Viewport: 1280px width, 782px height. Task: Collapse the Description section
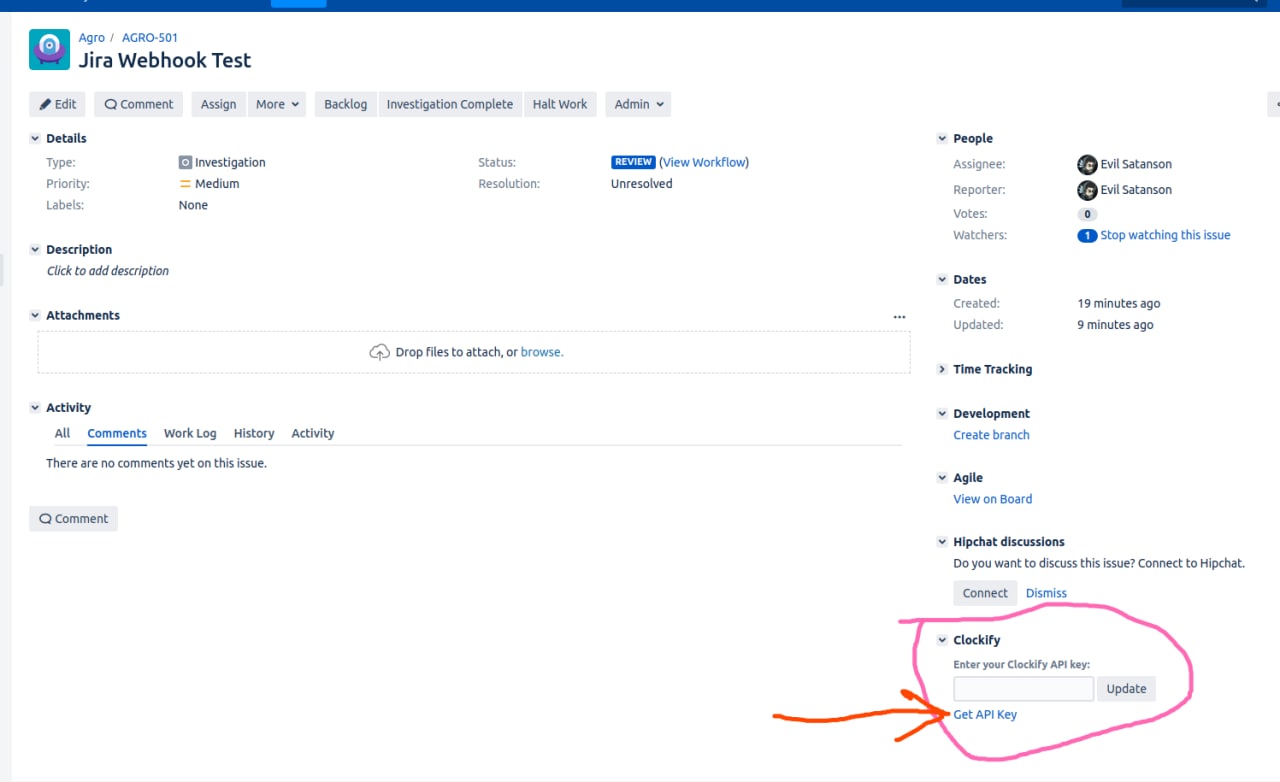(x=35, y=249)
